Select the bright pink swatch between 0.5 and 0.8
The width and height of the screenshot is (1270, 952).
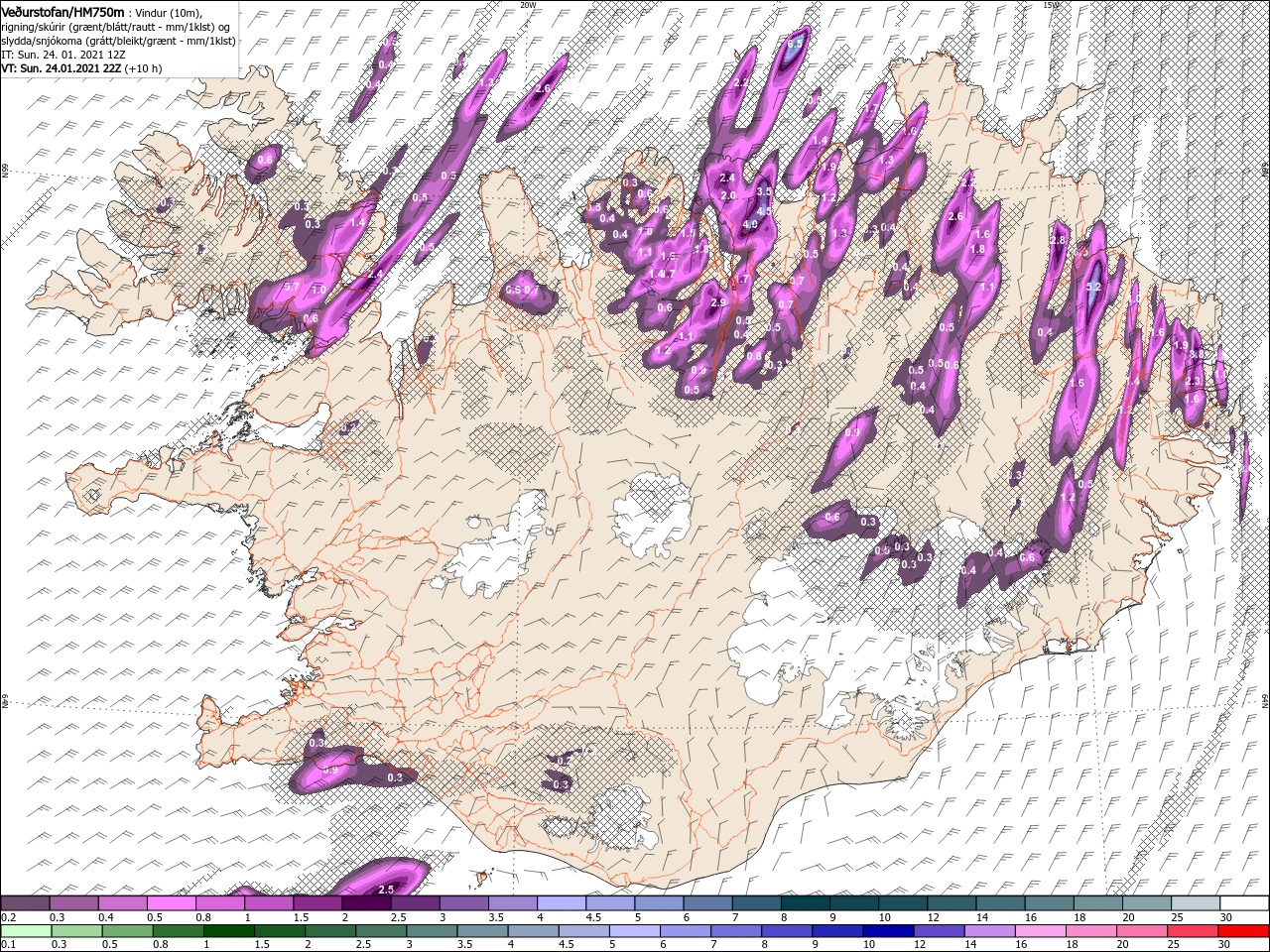tap(171, 903)
